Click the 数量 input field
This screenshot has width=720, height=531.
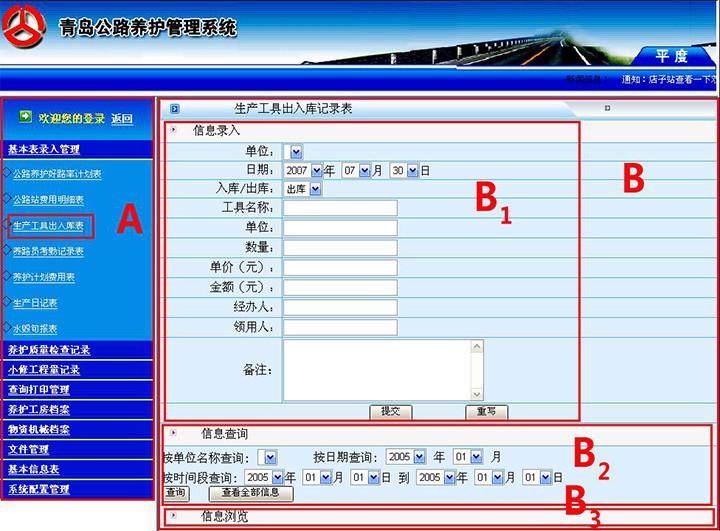[x=340, y=248]
